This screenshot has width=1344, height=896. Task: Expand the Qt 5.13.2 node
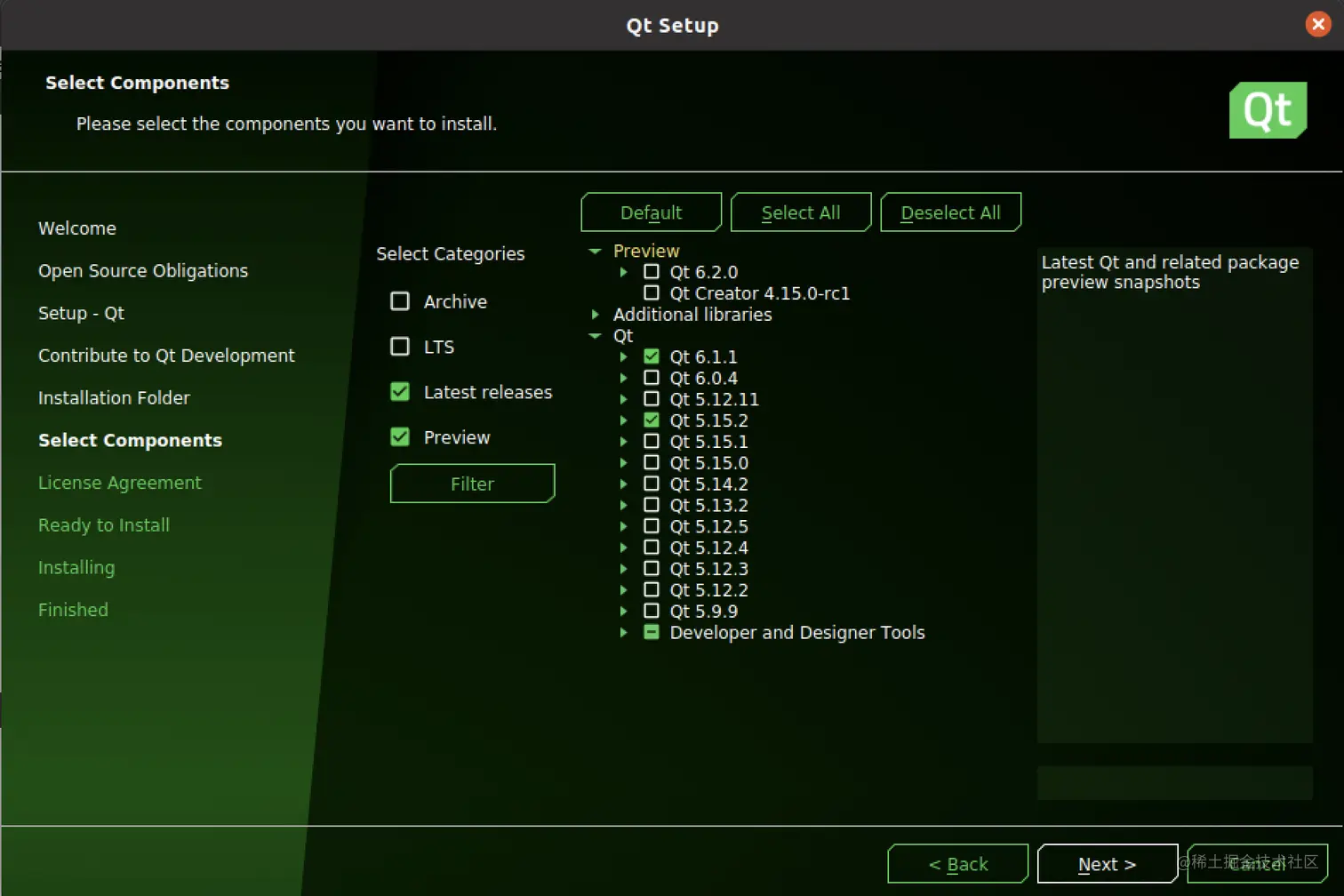click(x=623, y=505)
